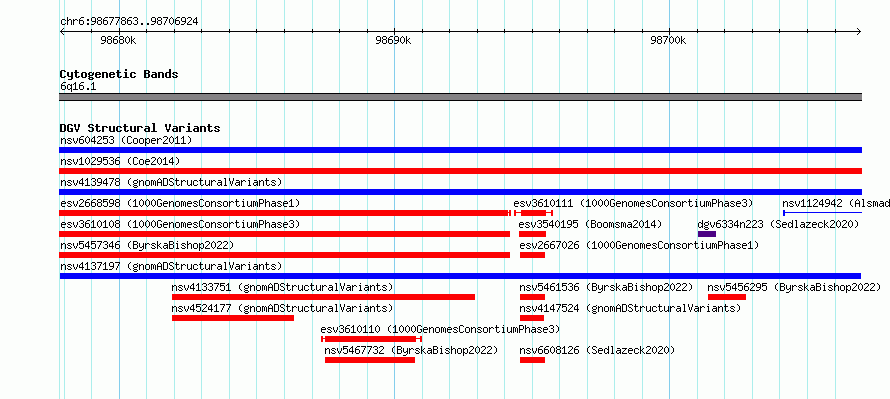
Task: Select nsv4524177 gnomAD structural variant label
Action: click(x=282, y=308)
